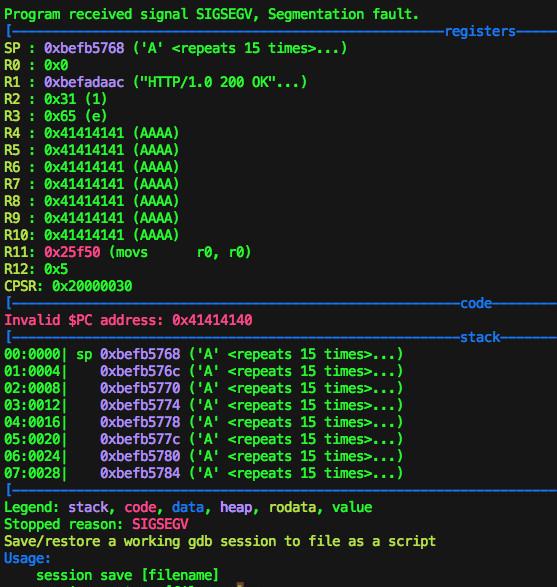This screenshot has width=557, height=587.
Task: Select the R8 register line
Action: 91,201
